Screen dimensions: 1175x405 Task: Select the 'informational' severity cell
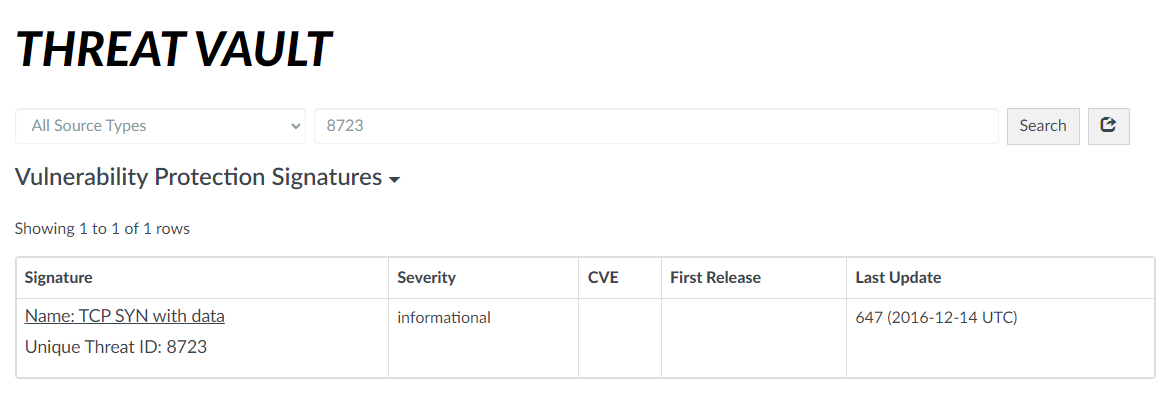(444, 318)
